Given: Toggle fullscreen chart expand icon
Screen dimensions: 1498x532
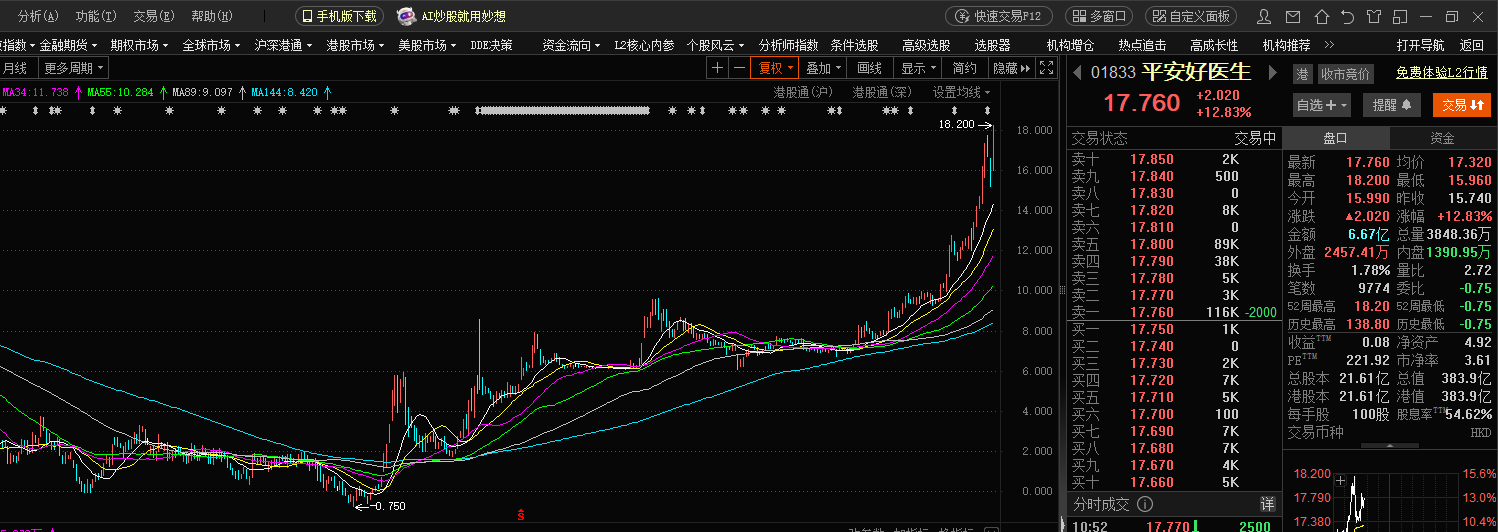Looking at the screenshot, I should point(1046,68).
